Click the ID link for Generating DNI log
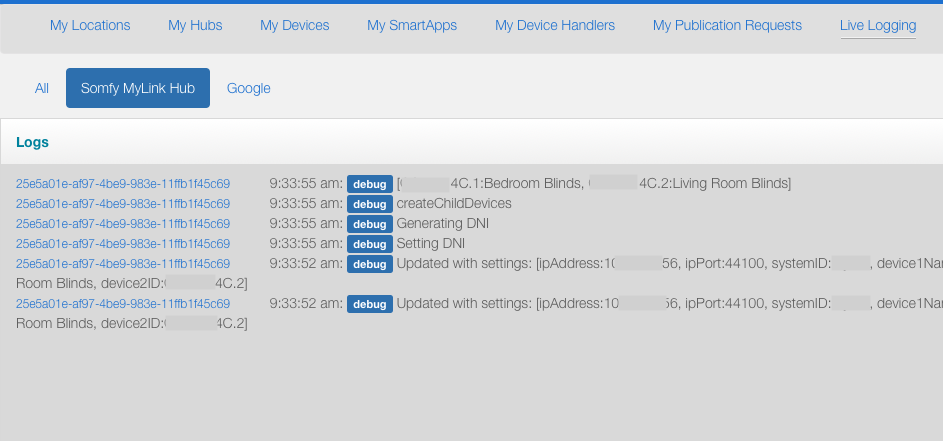This screenshot has width=943, height=441. [123, 224]
